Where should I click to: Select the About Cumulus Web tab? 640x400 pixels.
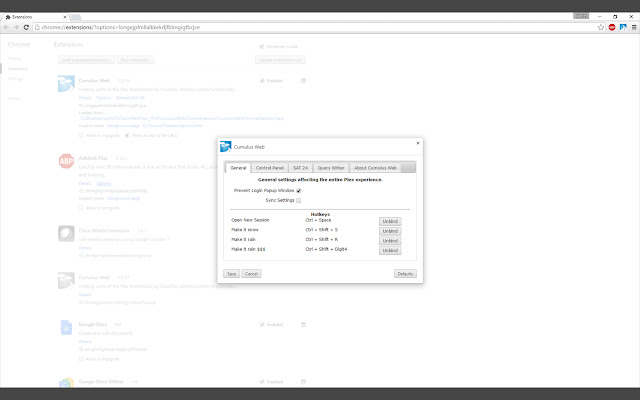tap(376, 168)
